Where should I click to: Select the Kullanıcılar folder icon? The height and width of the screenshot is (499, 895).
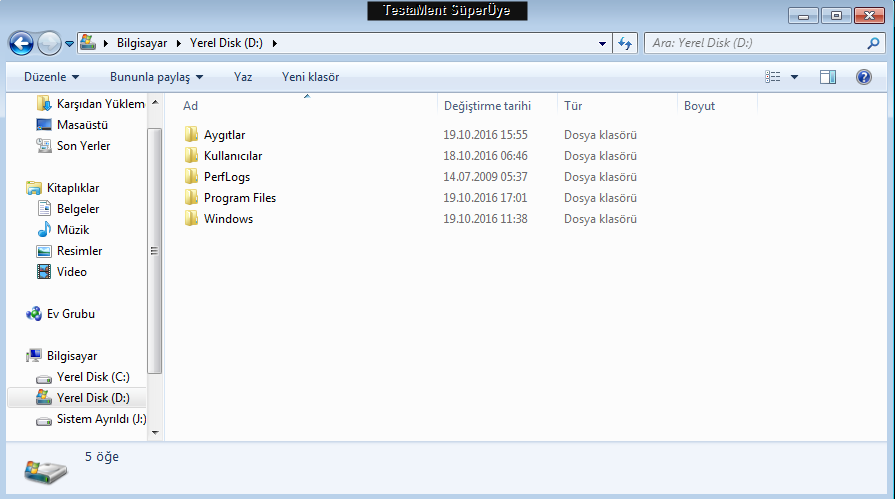pos(191,155)
